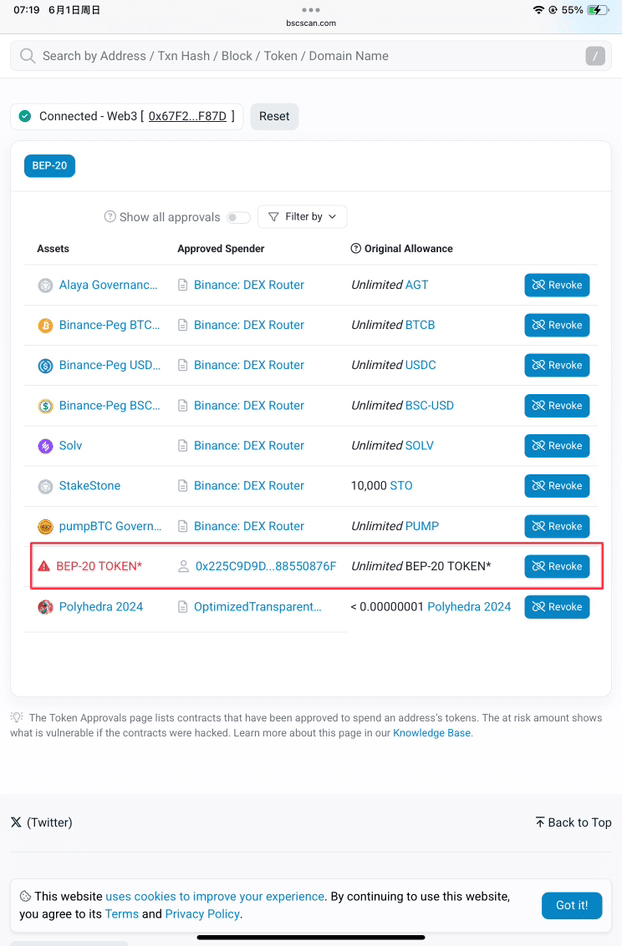This screenshot has height=946, width=622.
Task: Click the pumpBTC Governance token icon
Action: pyautogui.click(x=45, y=526)
